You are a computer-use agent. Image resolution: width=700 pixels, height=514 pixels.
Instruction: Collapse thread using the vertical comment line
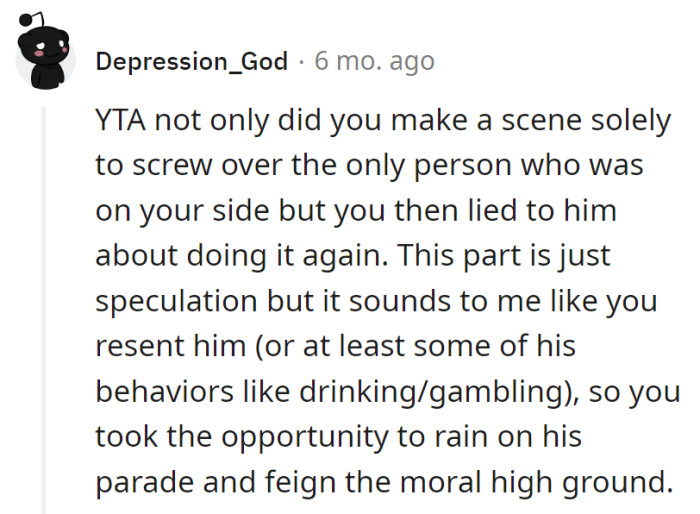click(43, 300)
